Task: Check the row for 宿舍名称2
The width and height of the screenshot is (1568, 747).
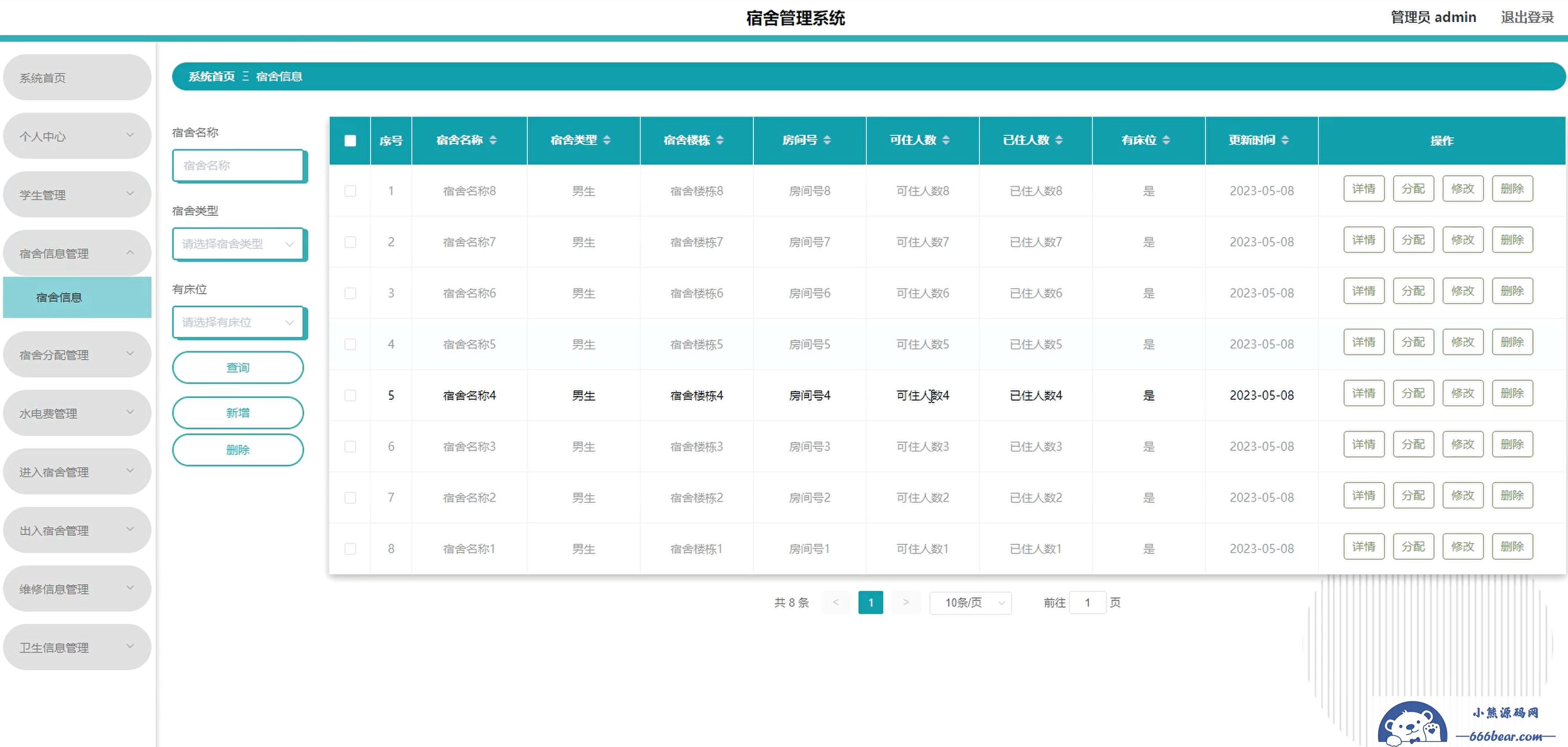Action: pyautogui.click(x=350, y=497)
